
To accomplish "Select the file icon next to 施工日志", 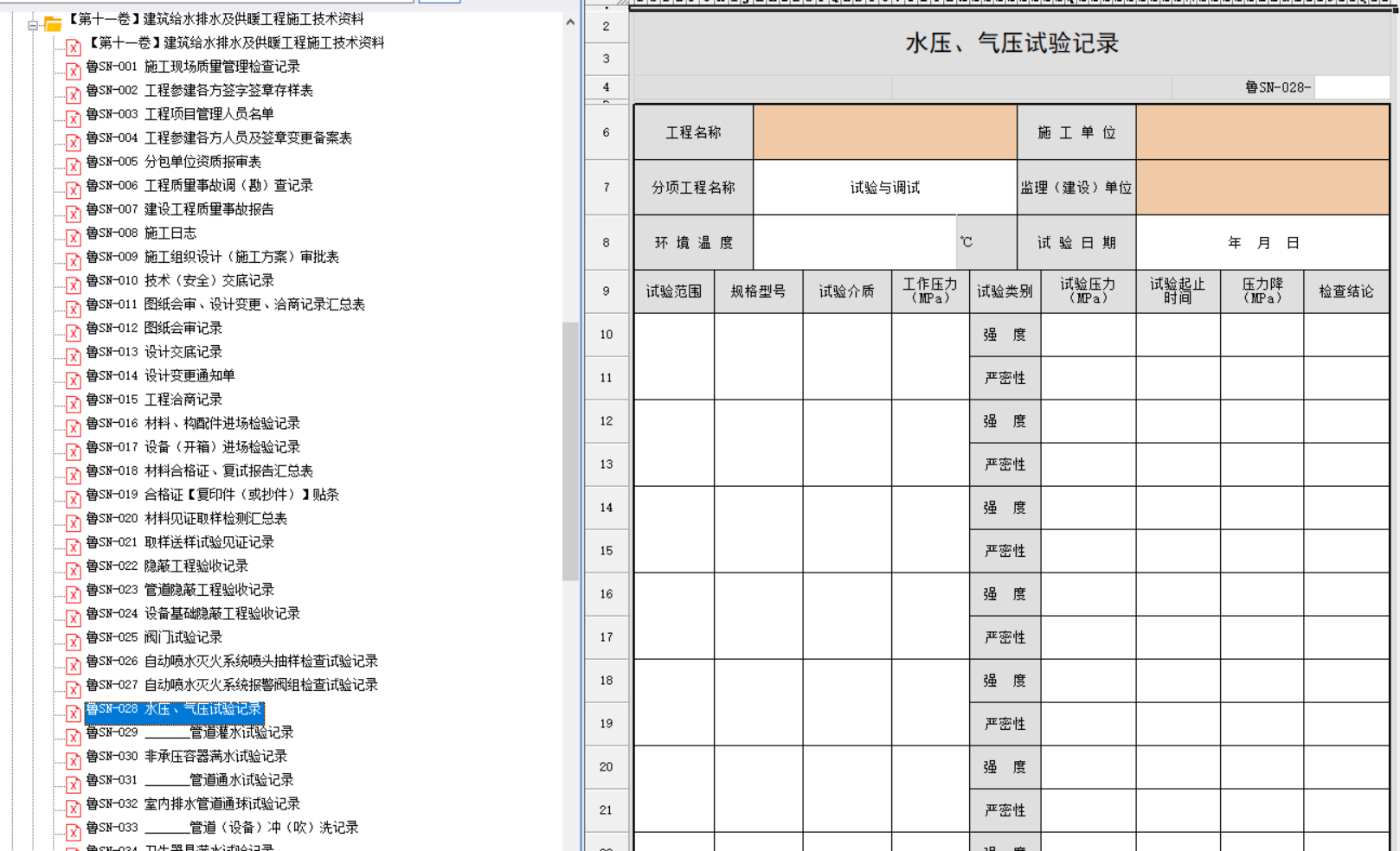I will pyautogui.click(x=74, y=236).
